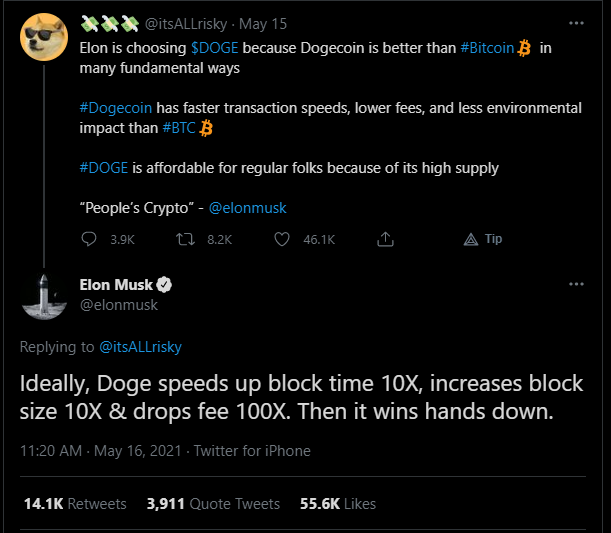Retweet the itsALLrisky post
The height and width of the screenshot is (533, 611).
click(x=185, y=239)
